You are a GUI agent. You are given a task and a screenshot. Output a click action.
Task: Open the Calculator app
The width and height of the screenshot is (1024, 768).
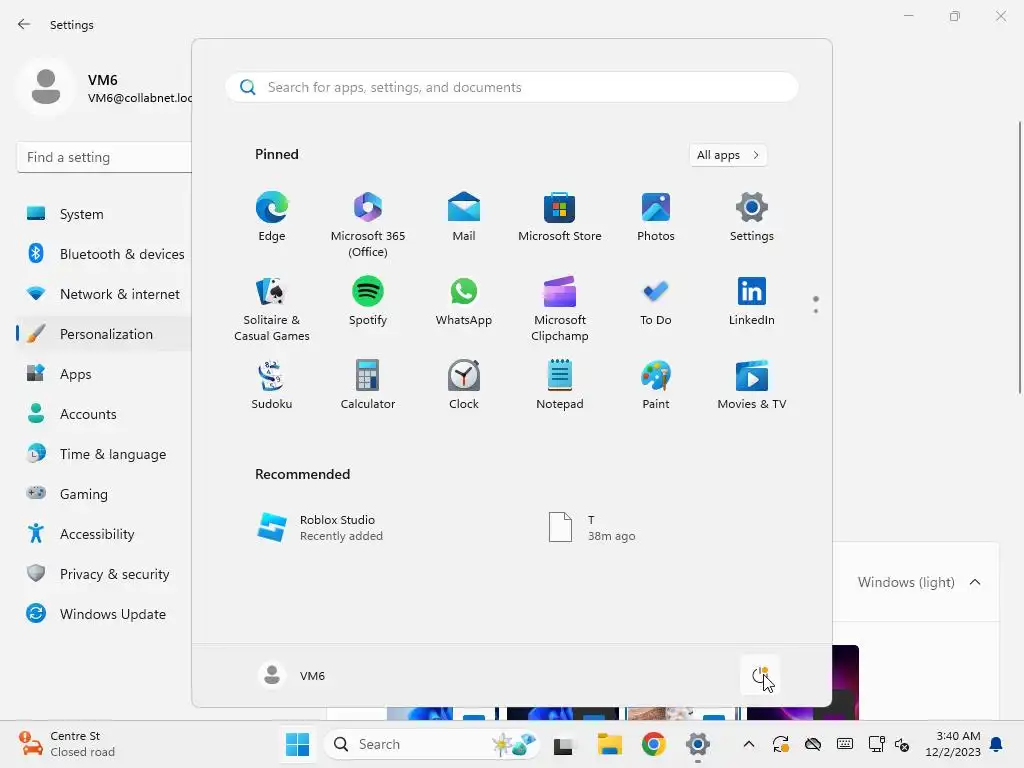tap(368, 385)
